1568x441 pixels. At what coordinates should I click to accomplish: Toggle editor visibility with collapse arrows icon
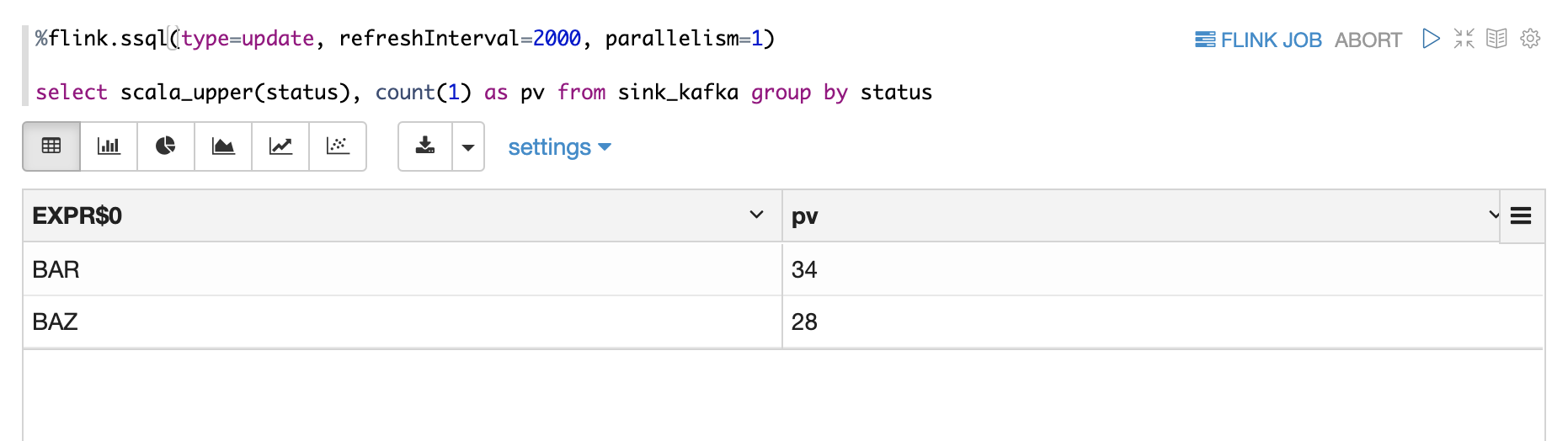1464,39
